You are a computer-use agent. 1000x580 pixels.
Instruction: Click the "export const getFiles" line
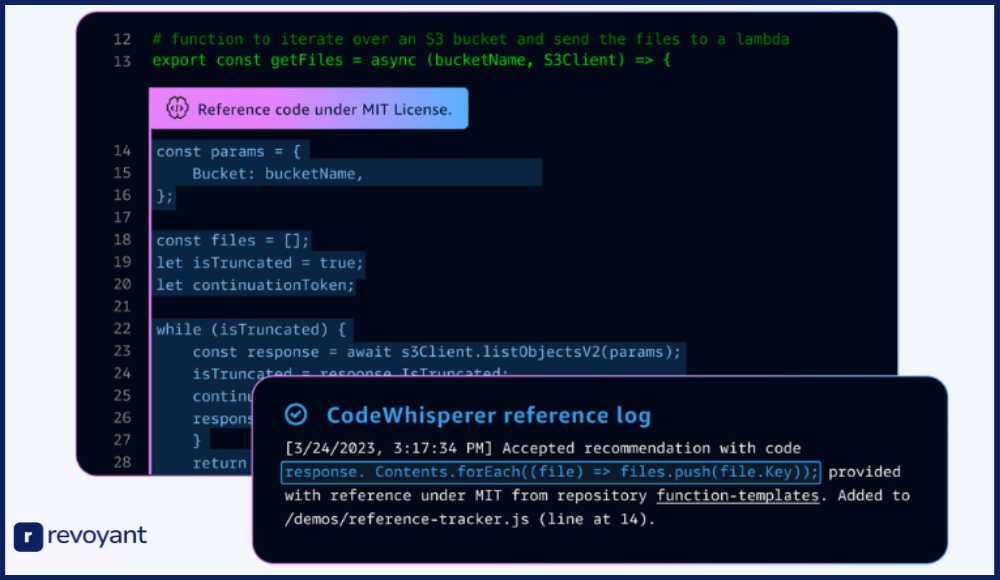click(411, 61)
